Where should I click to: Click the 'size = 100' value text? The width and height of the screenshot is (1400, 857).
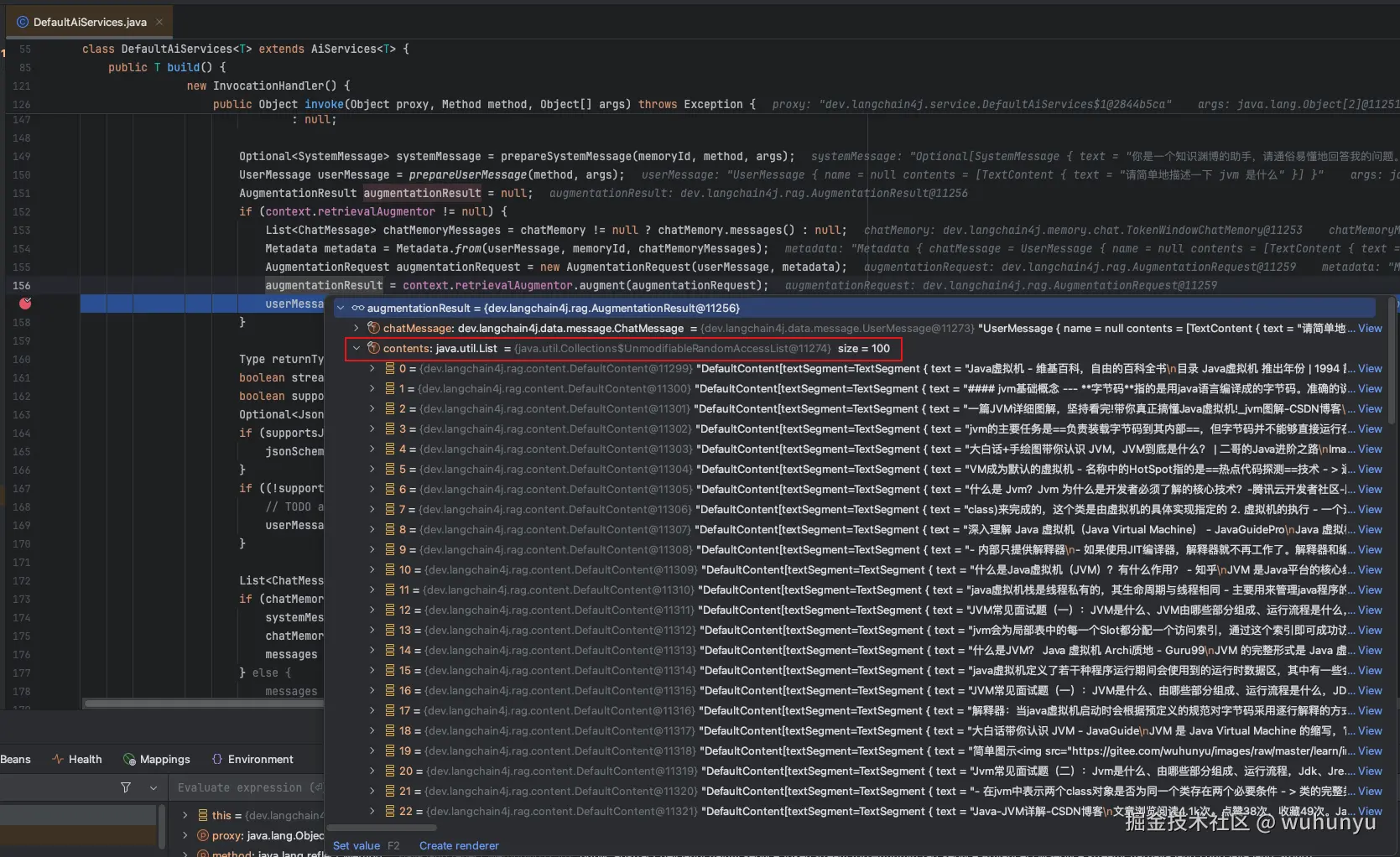coord(863,348)
